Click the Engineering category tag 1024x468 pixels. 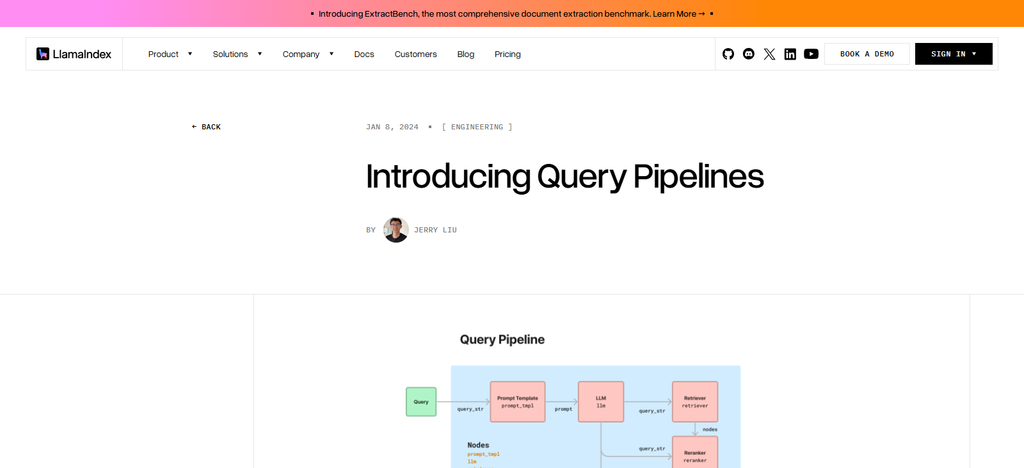click(x=477, y=127)
